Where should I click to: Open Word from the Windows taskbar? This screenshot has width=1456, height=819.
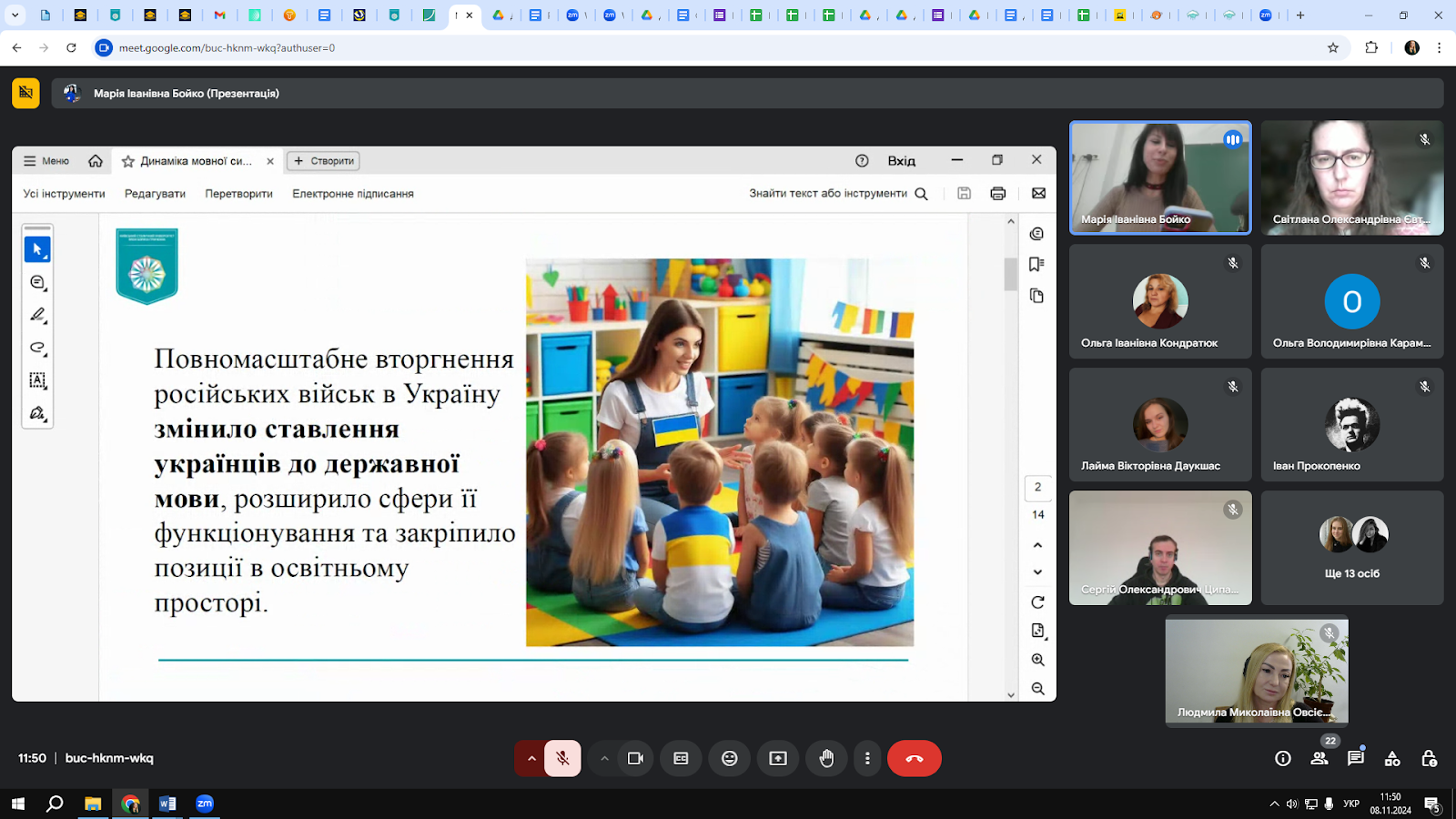167,804
